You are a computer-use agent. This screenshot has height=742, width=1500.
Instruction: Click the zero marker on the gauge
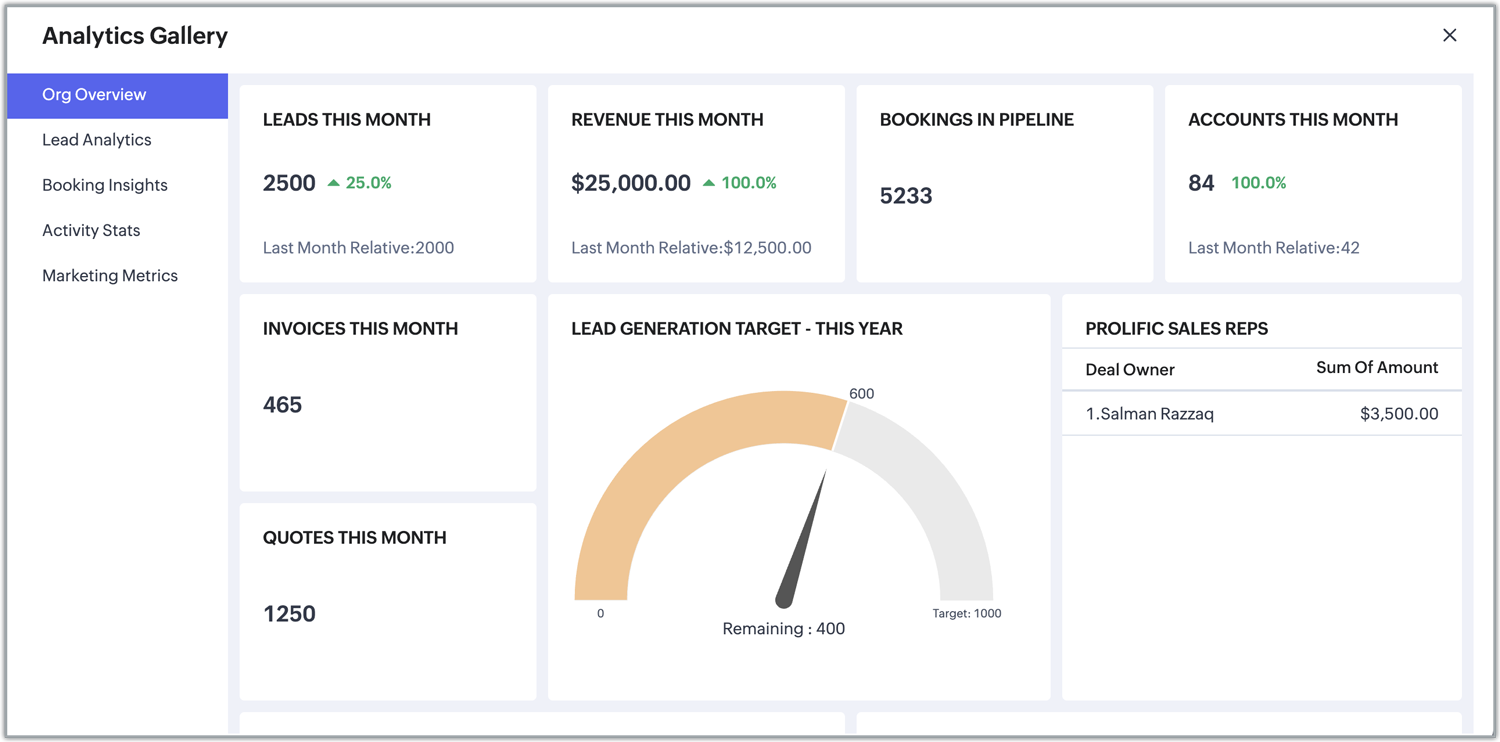[600, 613]
